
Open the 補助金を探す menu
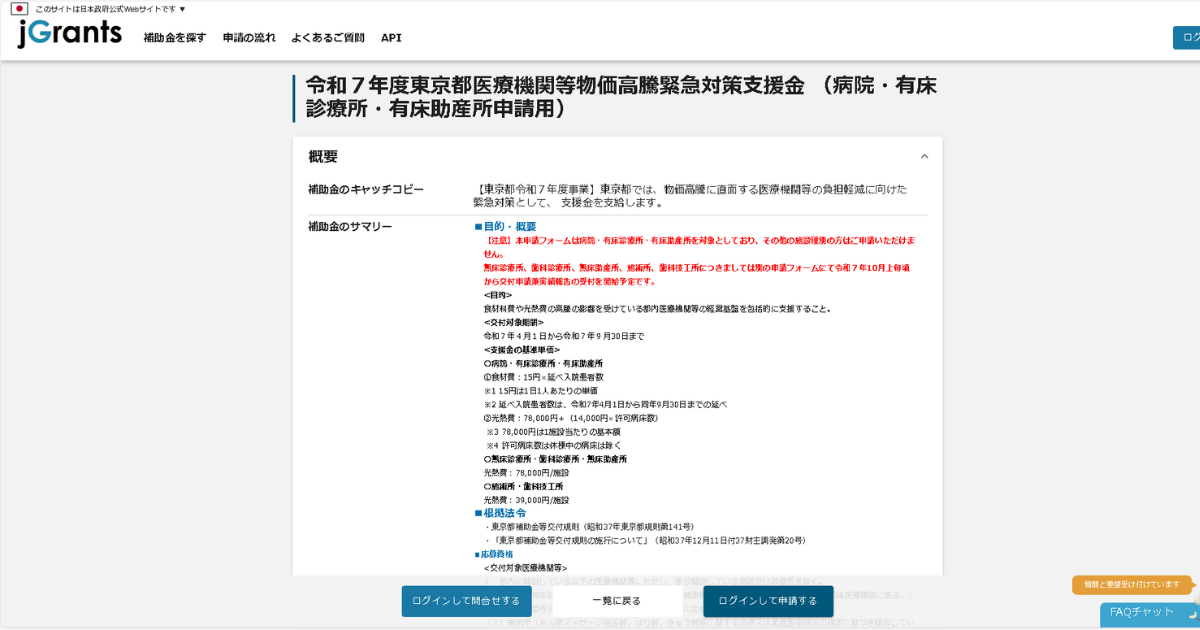174,38
